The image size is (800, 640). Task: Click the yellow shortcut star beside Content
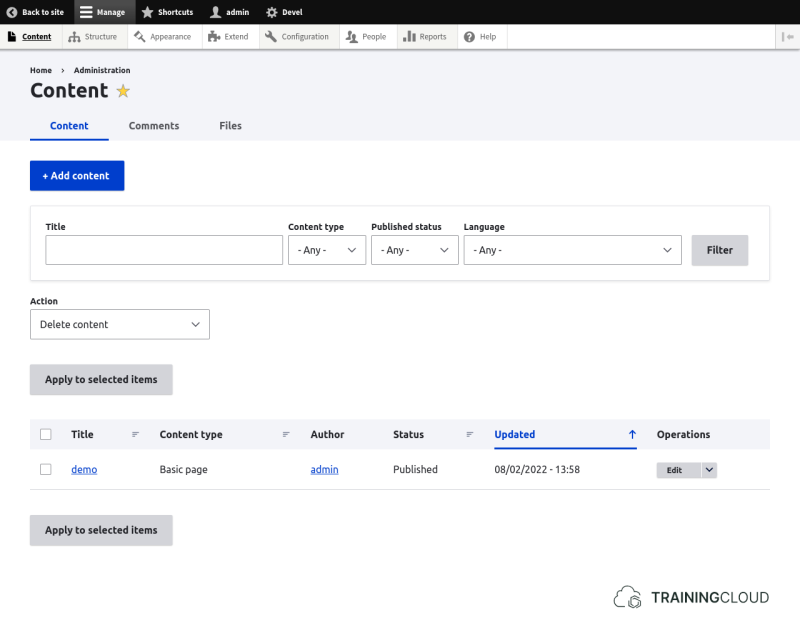pyautogui.click(x=123, y=91)
